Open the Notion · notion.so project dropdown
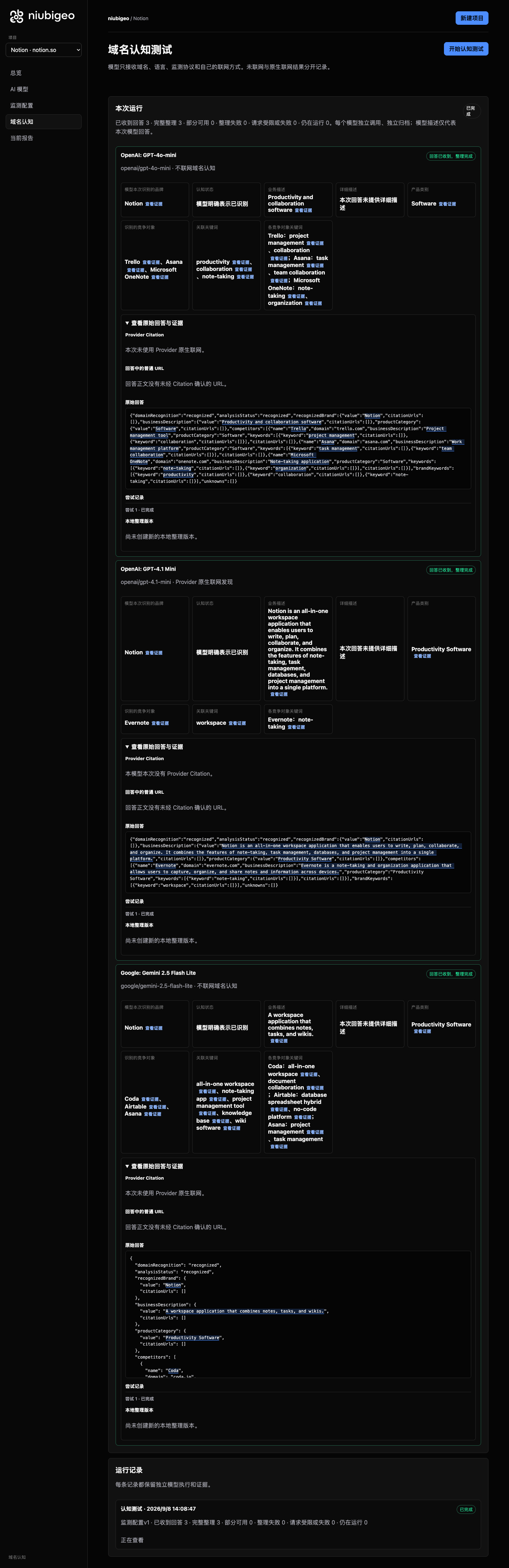Viewport: 509px width, 1568px height. coord(44,50)
